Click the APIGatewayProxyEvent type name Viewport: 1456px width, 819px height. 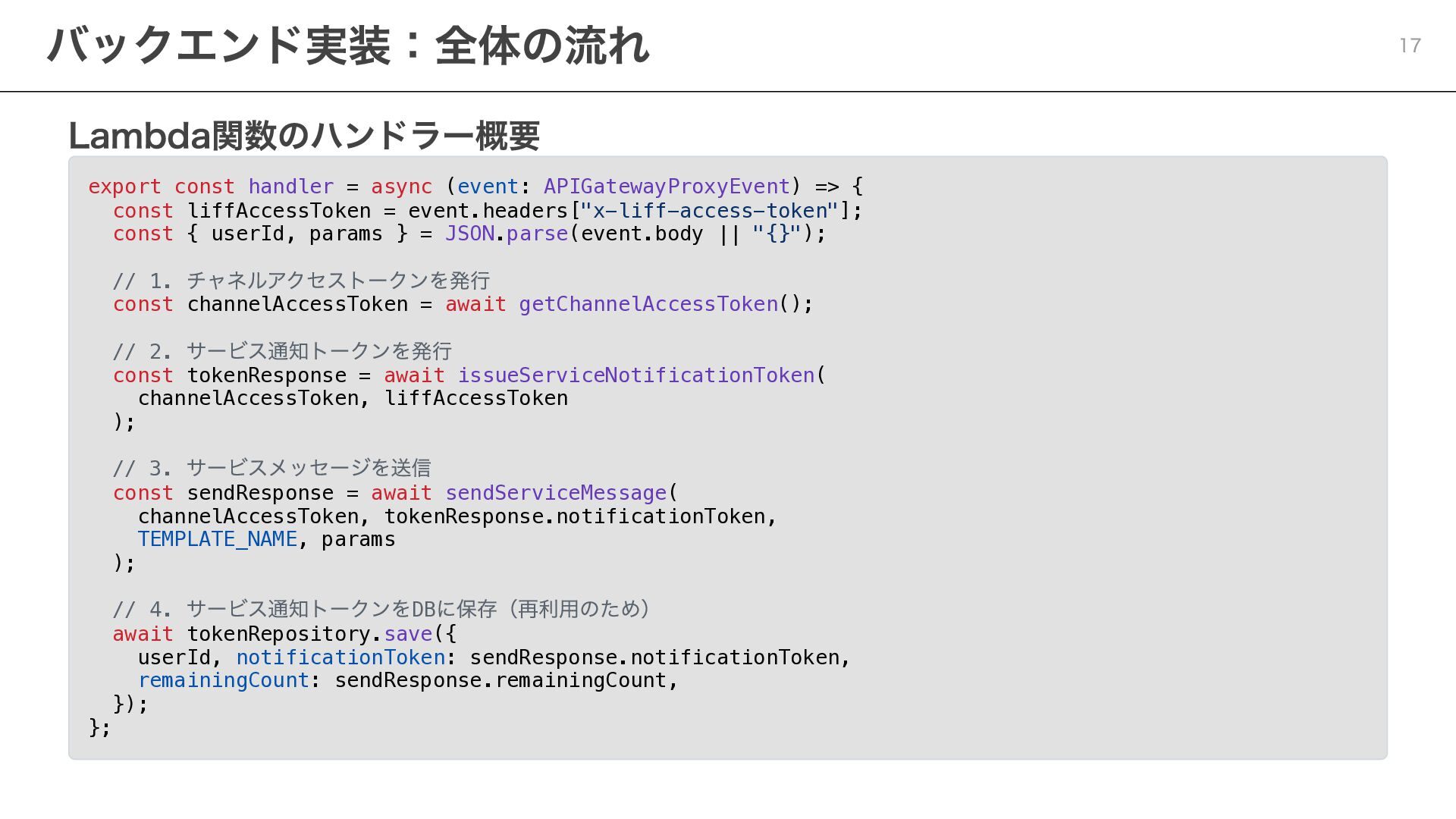(667, 187)
